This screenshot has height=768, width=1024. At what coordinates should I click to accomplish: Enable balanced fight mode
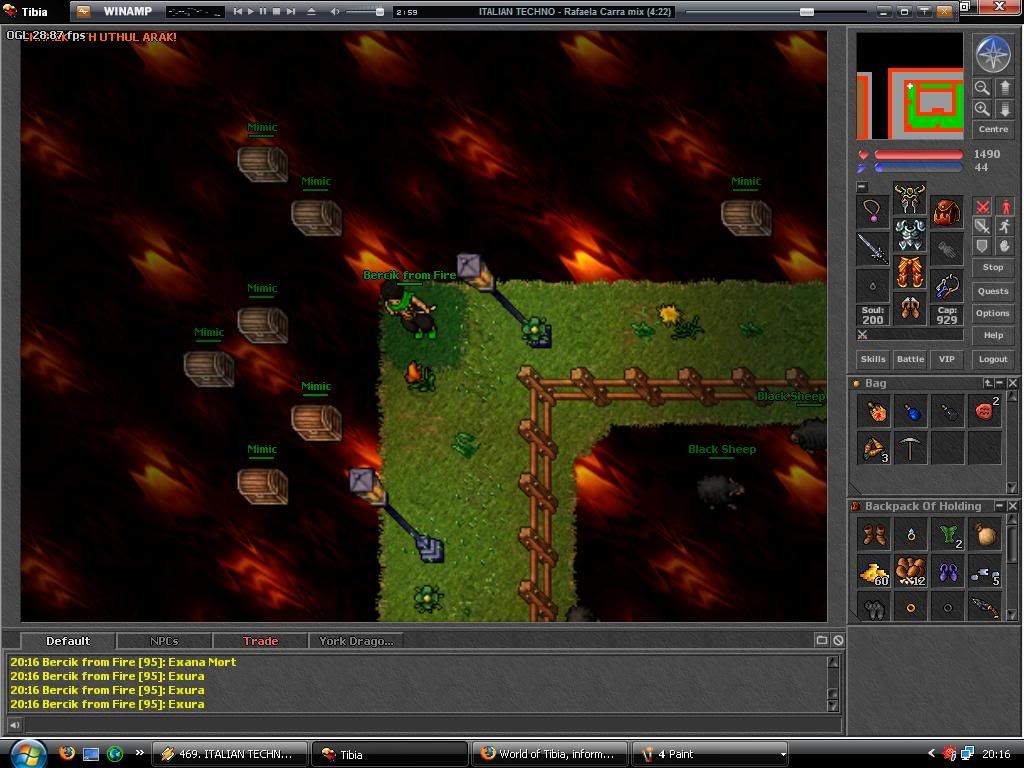click(x=982, y=227)
